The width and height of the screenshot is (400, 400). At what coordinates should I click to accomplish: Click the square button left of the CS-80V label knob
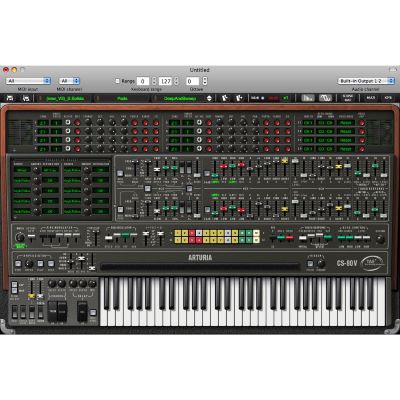click(310, 264)
